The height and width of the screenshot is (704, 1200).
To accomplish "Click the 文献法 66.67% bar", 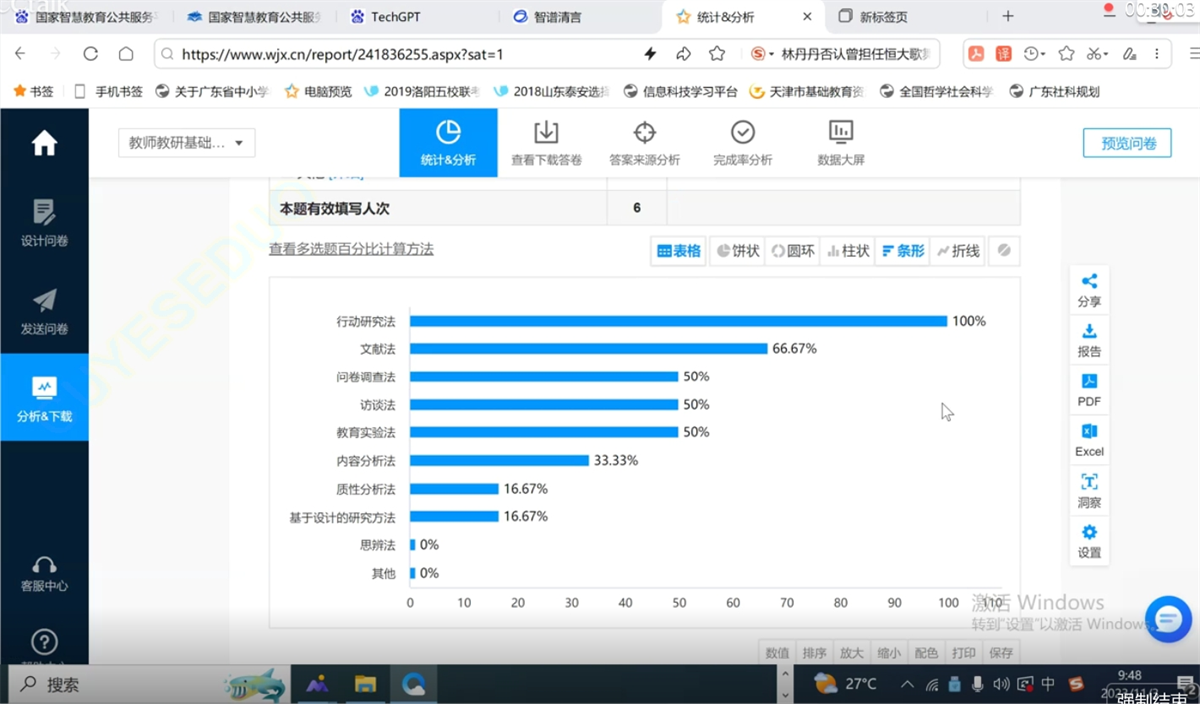I will pyautogui.click(x=589, y=349).
